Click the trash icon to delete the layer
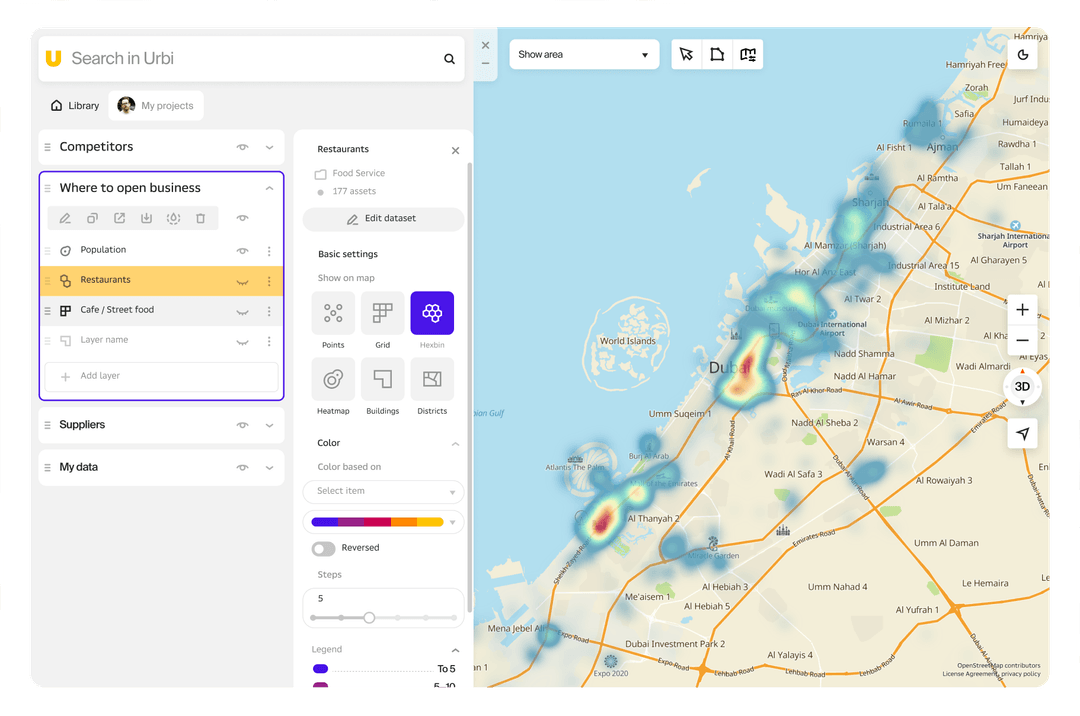 (x=200, y=217)
